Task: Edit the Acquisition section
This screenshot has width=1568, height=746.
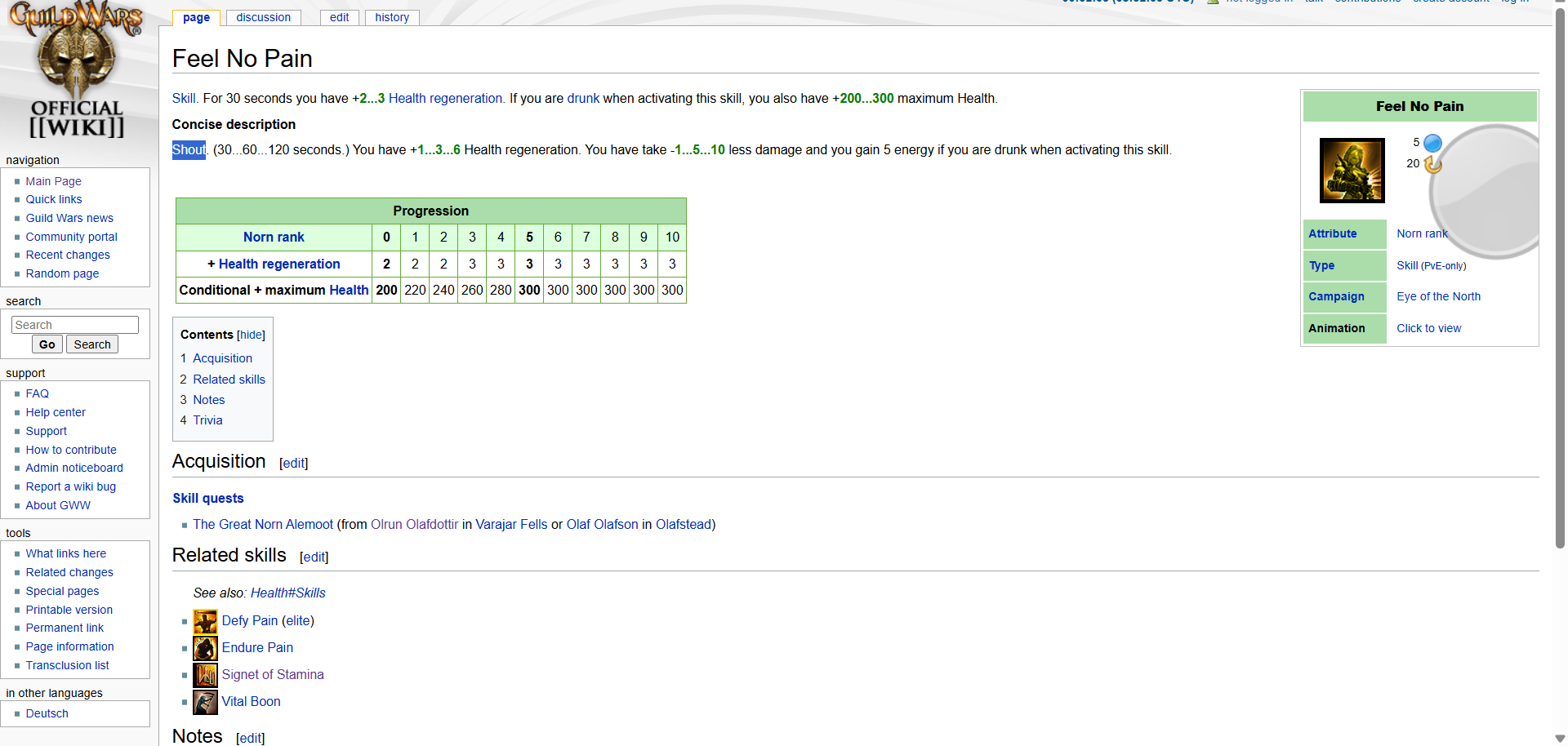Action: [x=293, y=463]
